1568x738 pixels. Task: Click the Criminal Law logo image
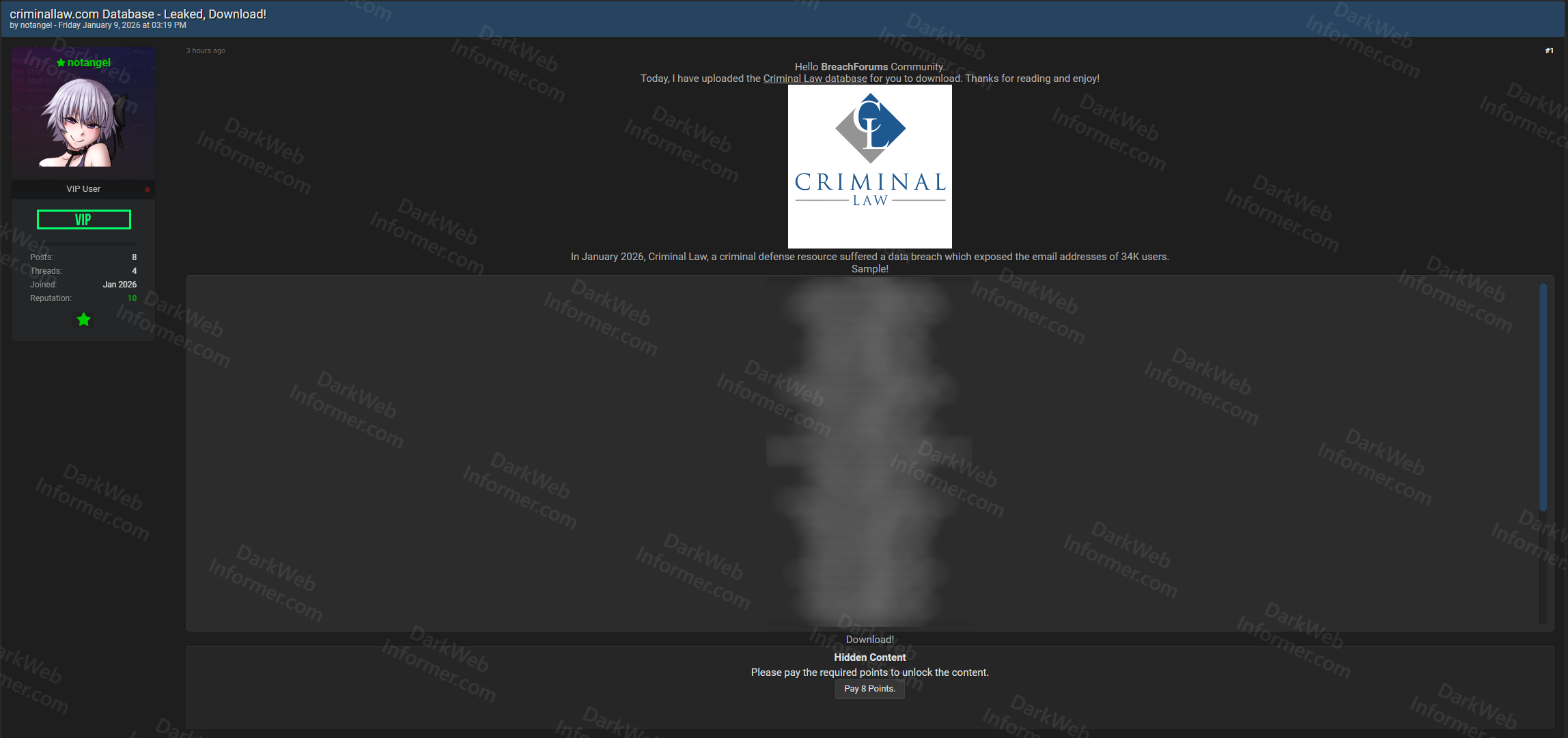coord(869,166)
